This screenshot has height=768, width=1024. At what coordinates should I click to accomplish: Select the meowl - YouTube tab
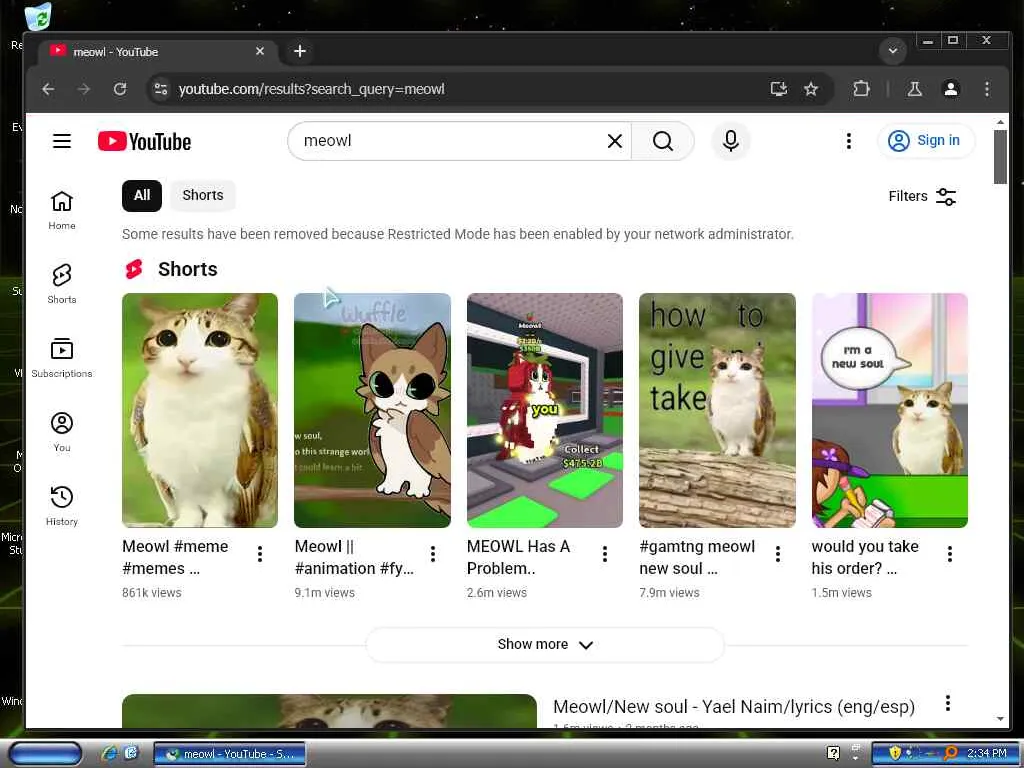(x=158, y=52)
